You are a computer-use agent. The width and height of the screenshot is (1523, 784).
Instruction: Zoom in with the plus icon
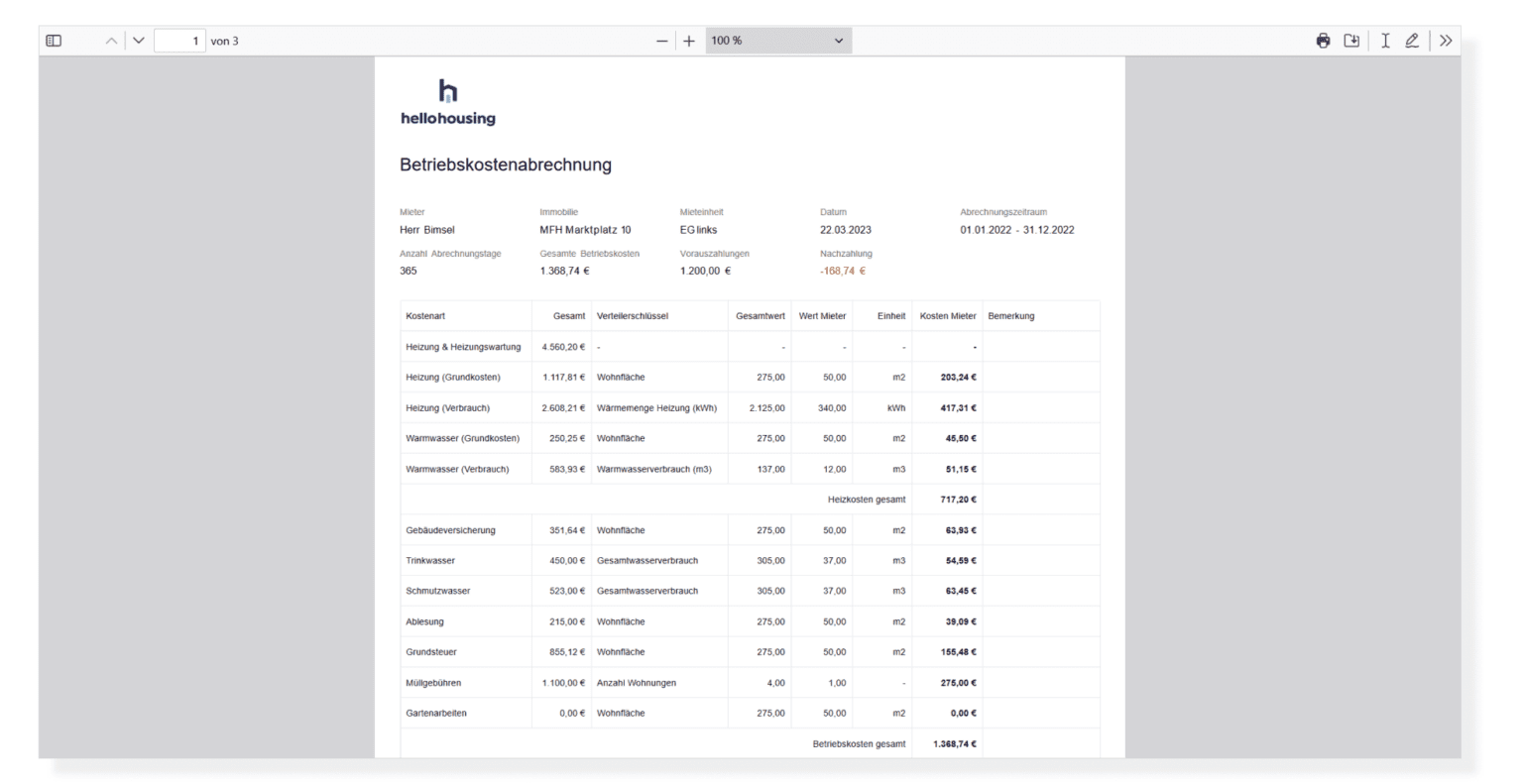[689, 41]
